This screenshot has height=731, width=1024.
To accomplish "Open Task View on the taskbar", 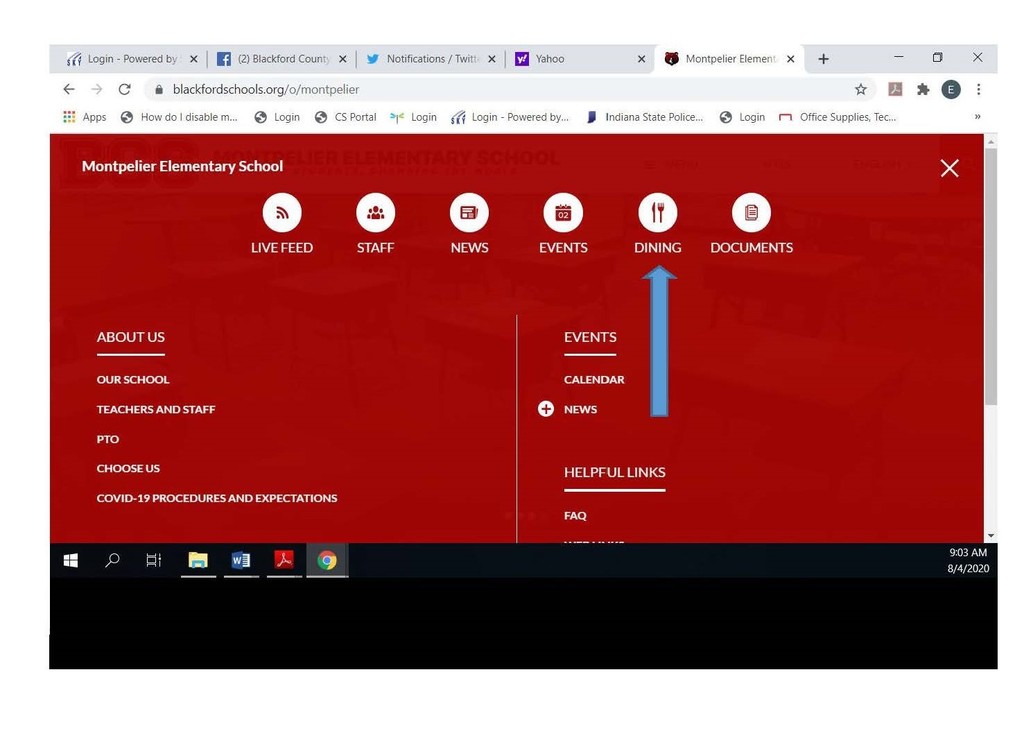I will pos(153,560).
